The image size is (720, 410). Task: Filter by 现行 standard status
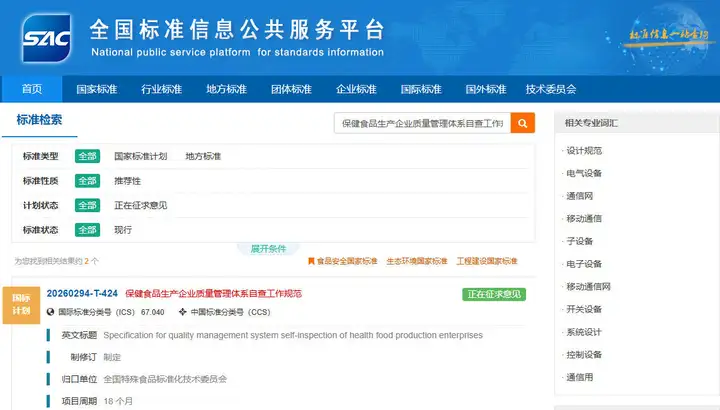click(x=123, y=230)
